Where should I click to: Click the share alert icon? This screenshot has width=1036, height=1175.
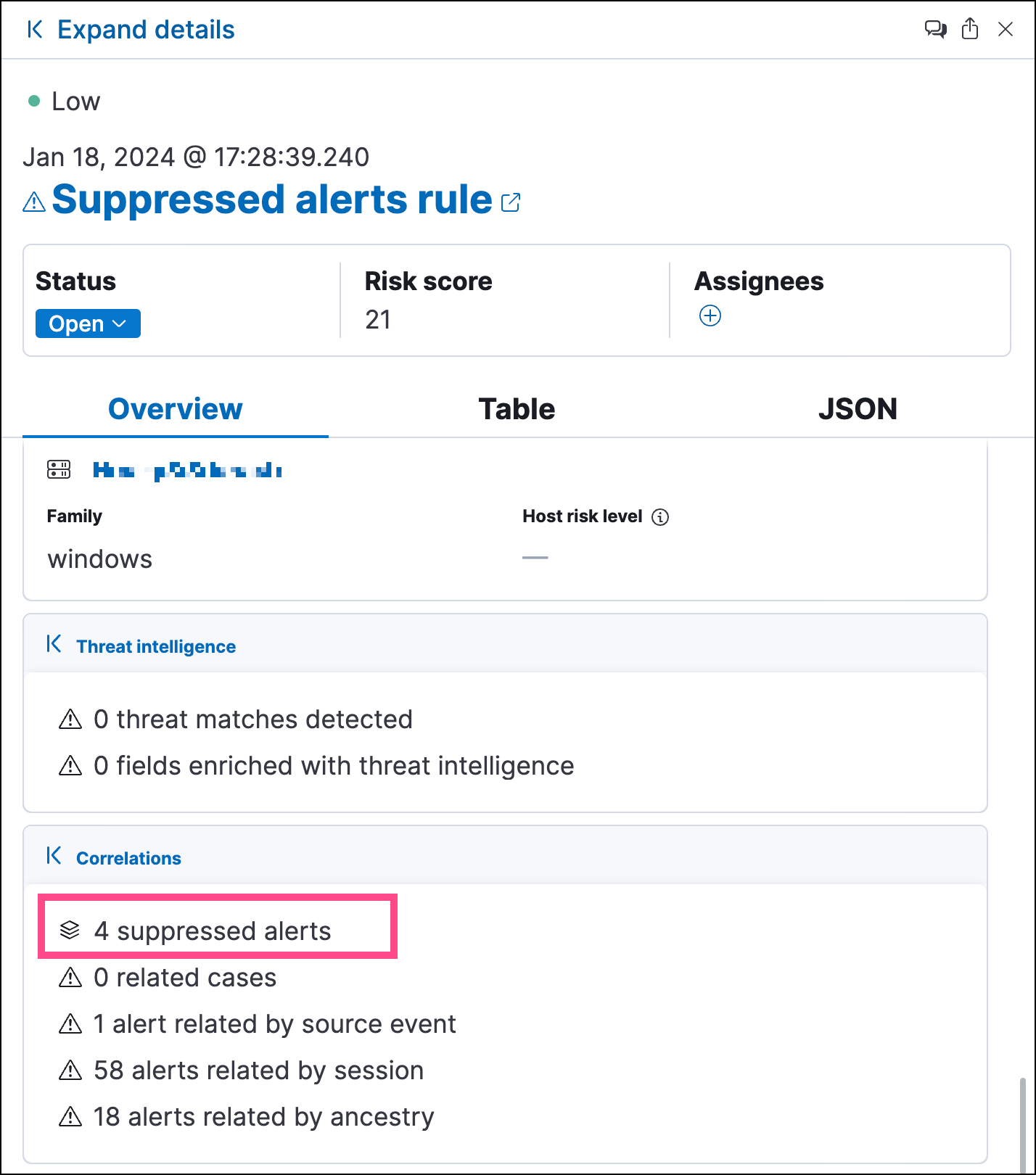coord(970,30)
